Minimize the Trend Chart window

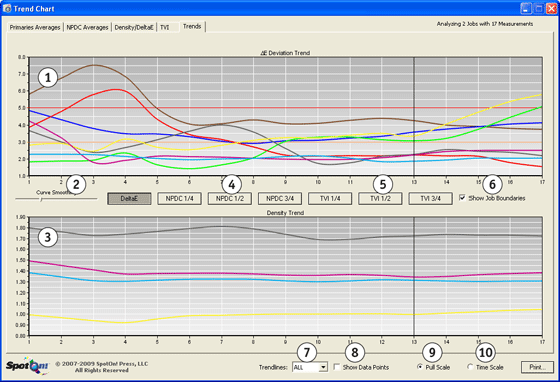[526, 9]
